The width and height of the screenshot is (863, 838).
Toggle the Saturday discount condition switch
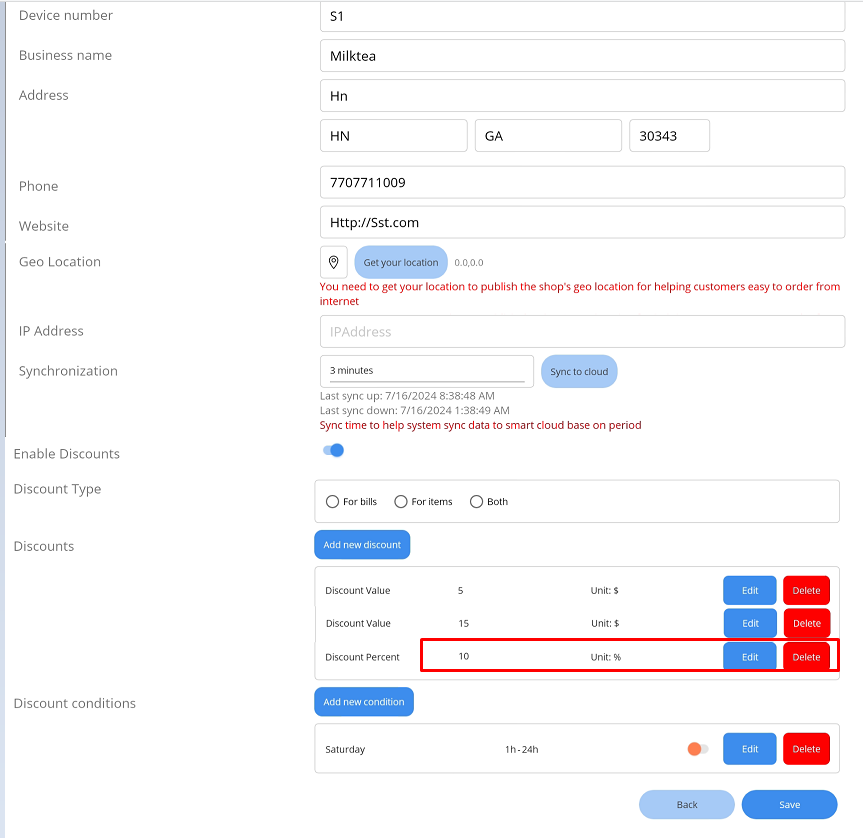click(697, 749)
